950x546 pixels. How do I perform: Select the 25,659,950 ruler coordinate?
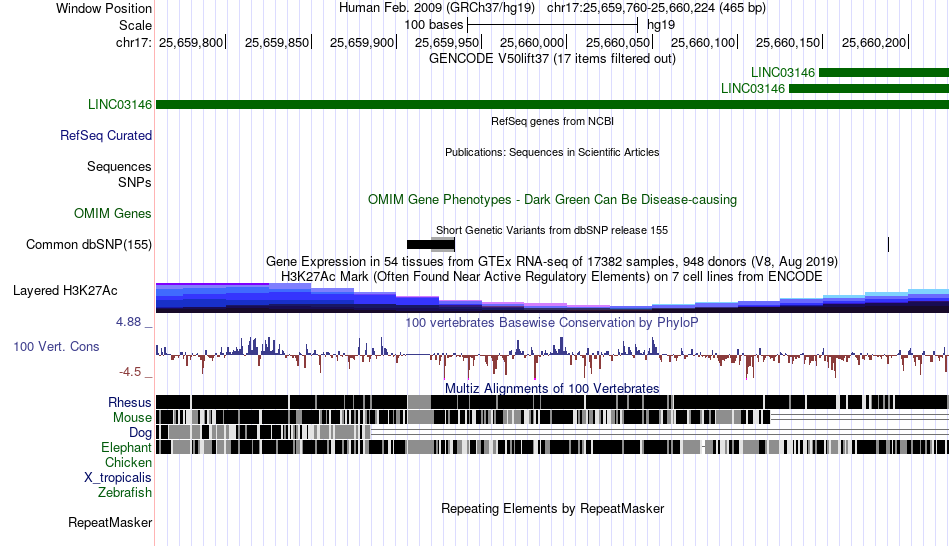tap(447, 42)
